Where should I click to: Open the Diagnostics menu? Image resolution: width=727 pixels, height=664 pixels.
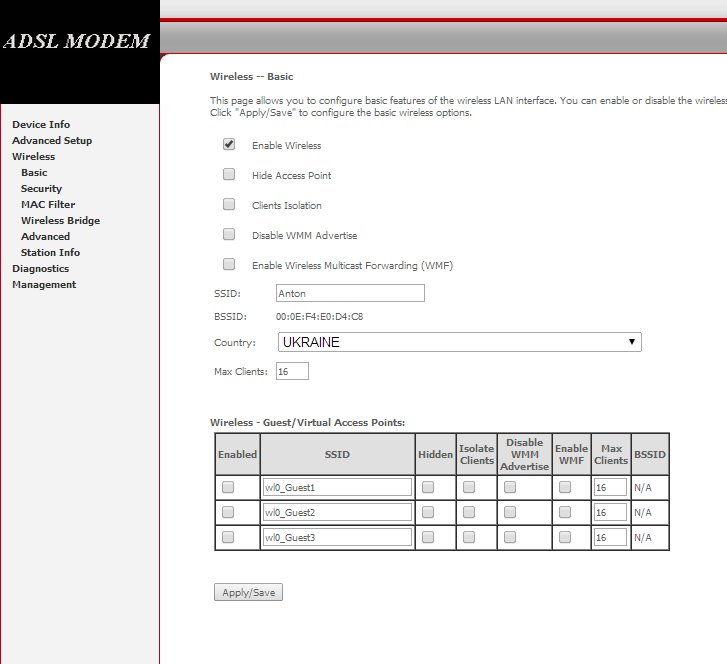coord(40,269)
